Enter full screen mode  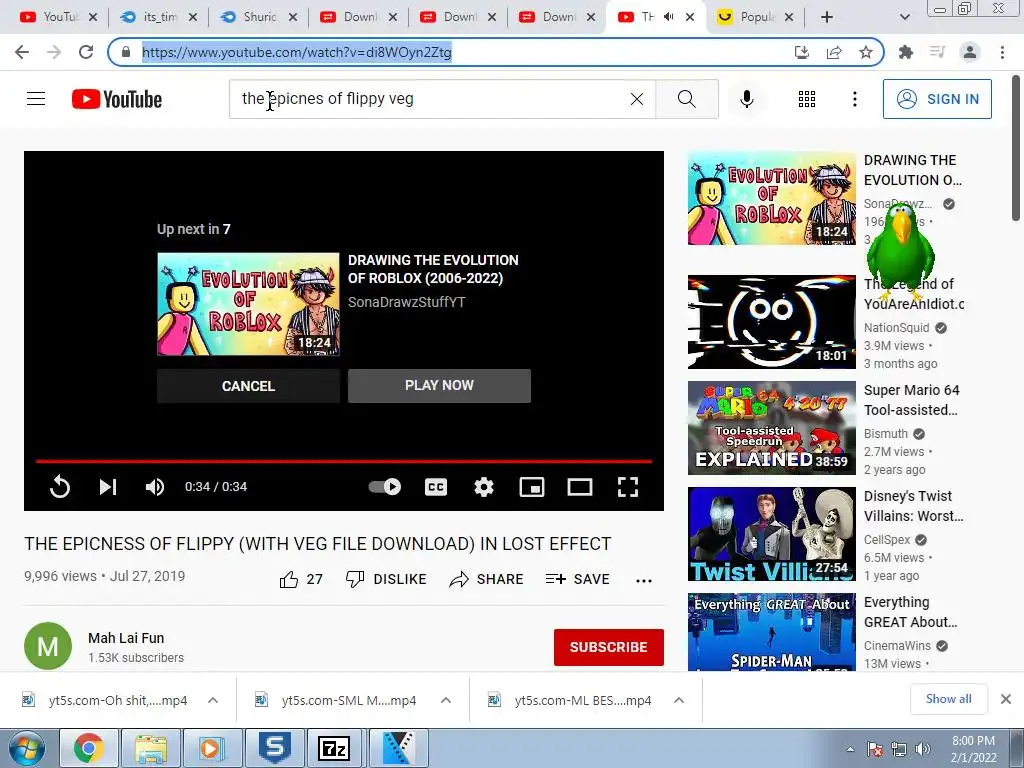tap(628, 487)
